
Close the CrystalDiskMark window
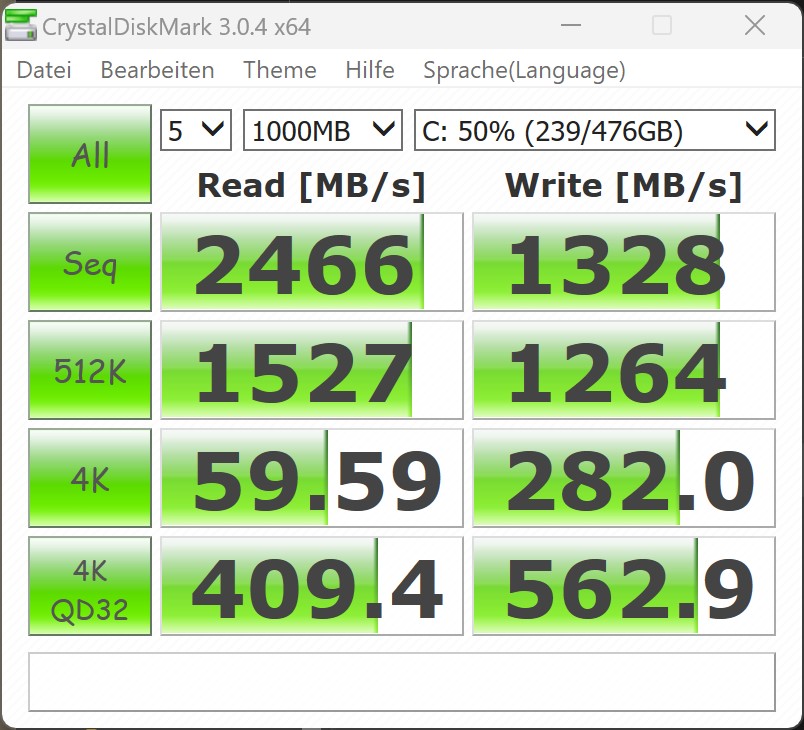pos(755,25)
